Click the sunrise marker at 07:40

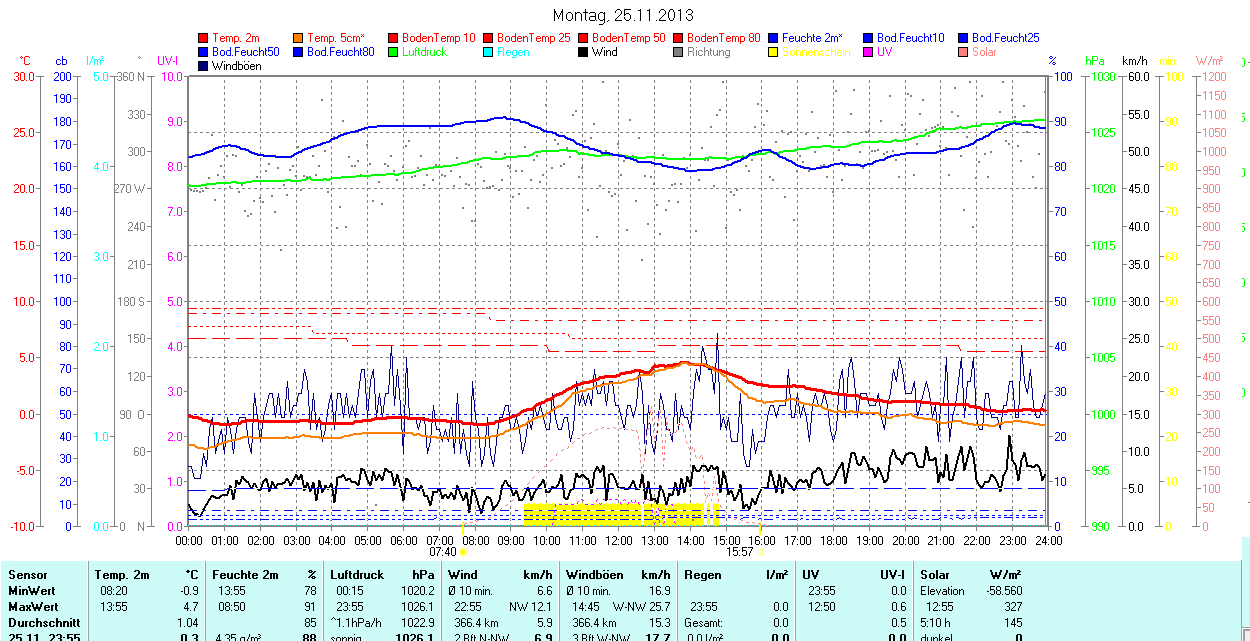point(462,550)
